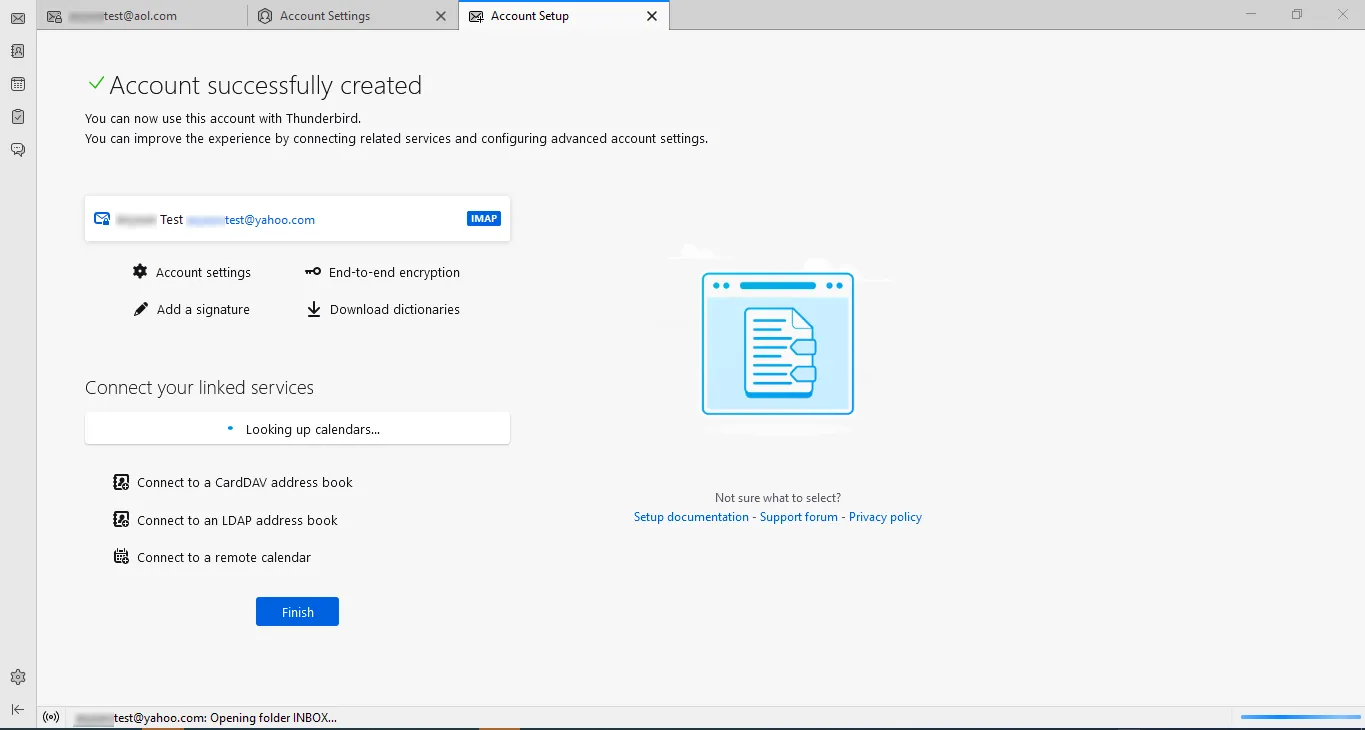Open Account settings for new account
The width and height of the screenshot is (1365, 730).
[x=203, y=272]
